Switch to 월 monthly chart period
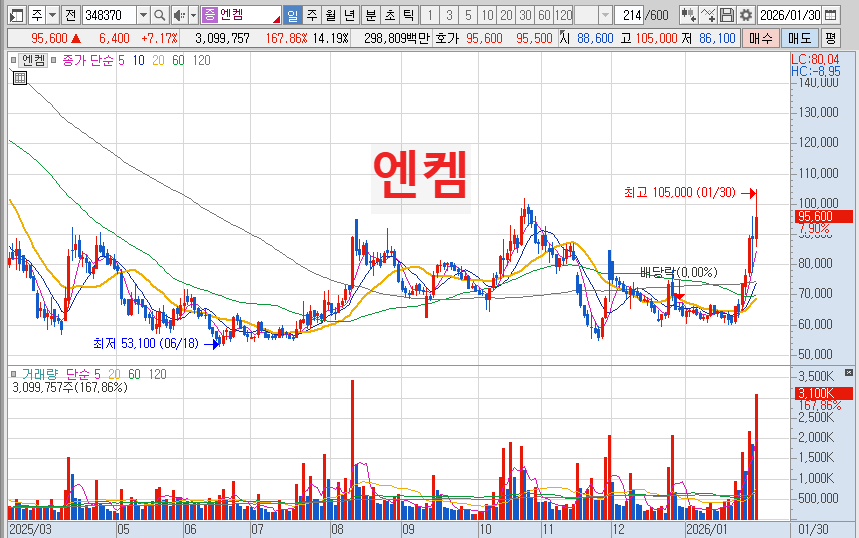 330,15
